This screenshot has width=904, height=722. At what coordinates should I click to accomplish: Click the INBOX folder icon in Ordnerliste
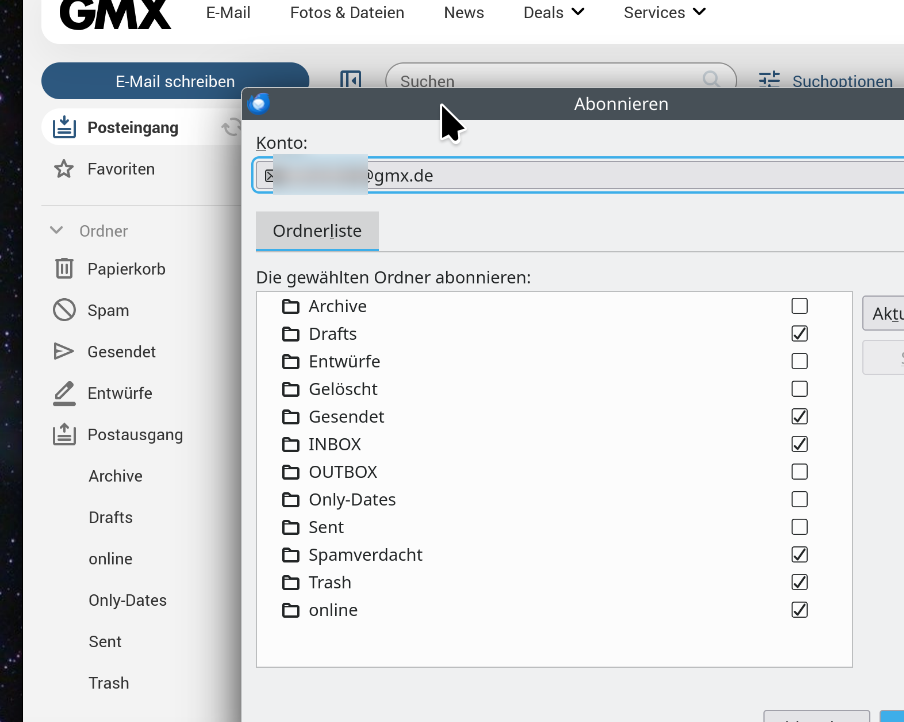(x=291, y=445)
